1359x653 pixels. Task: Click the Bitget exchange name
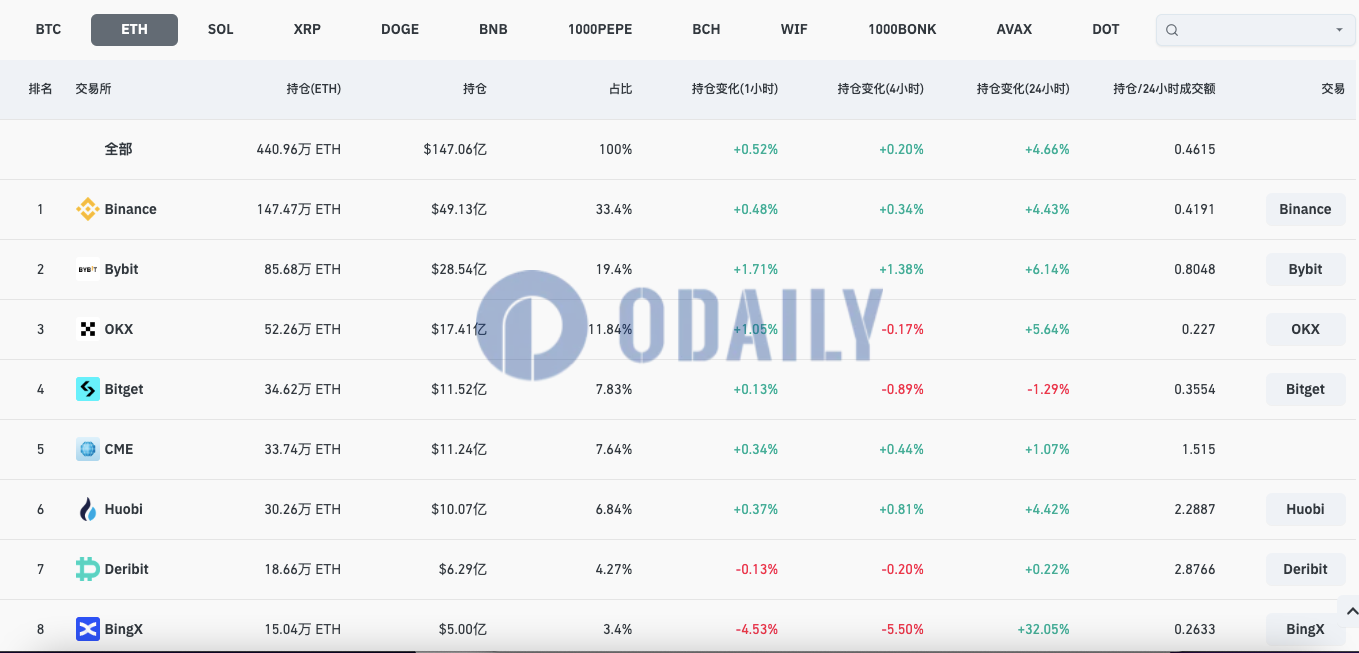(124, 389)
